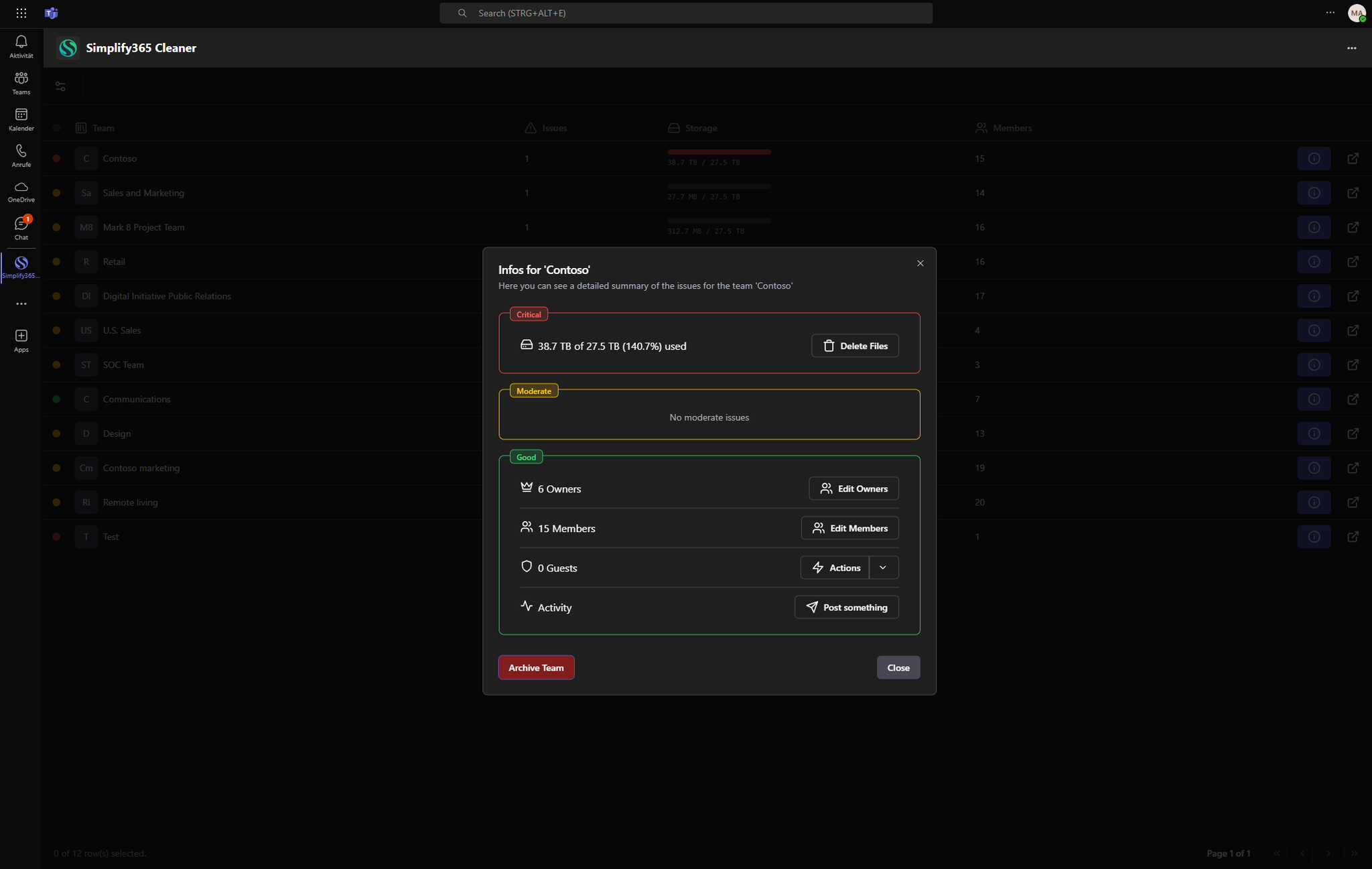Open info for Sales and Marketing row

[x=1314, y=193]
